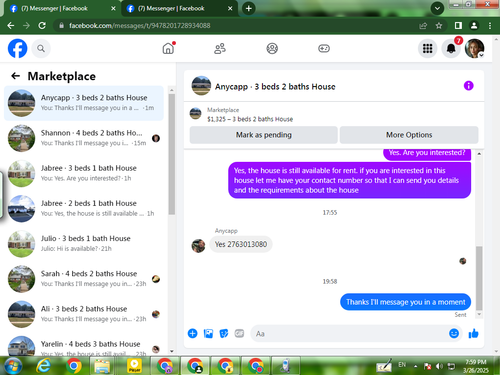Open the Chrome three-dot menu
Image resolution: width=500 pixels, height=375 pixels.
(x=489, y=25)
